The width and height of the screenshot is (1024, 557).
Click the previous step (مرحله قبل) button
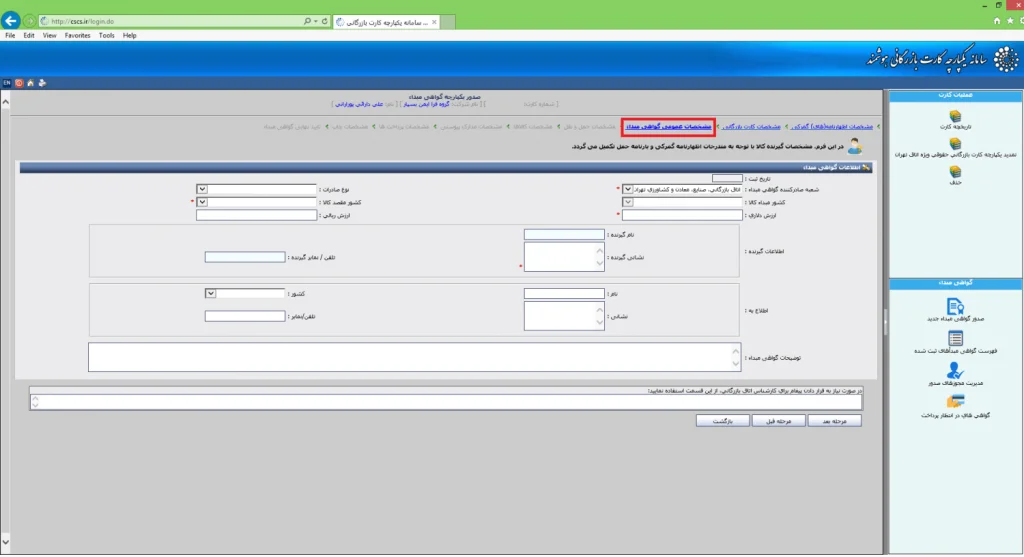click(778, 421)
